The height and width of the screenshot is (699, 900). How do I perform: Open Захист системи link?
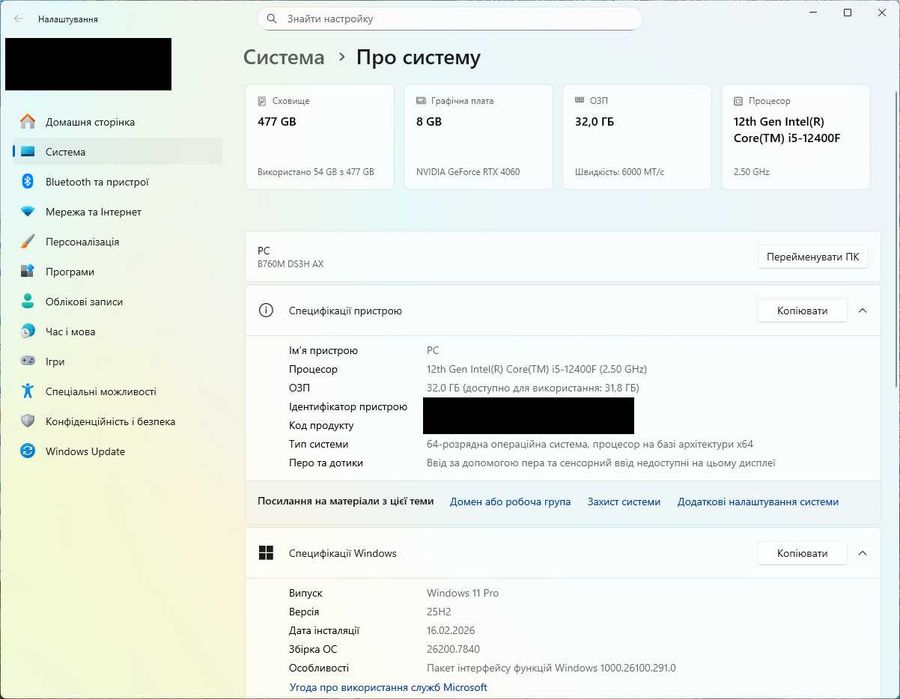click(x=624, y=502)
